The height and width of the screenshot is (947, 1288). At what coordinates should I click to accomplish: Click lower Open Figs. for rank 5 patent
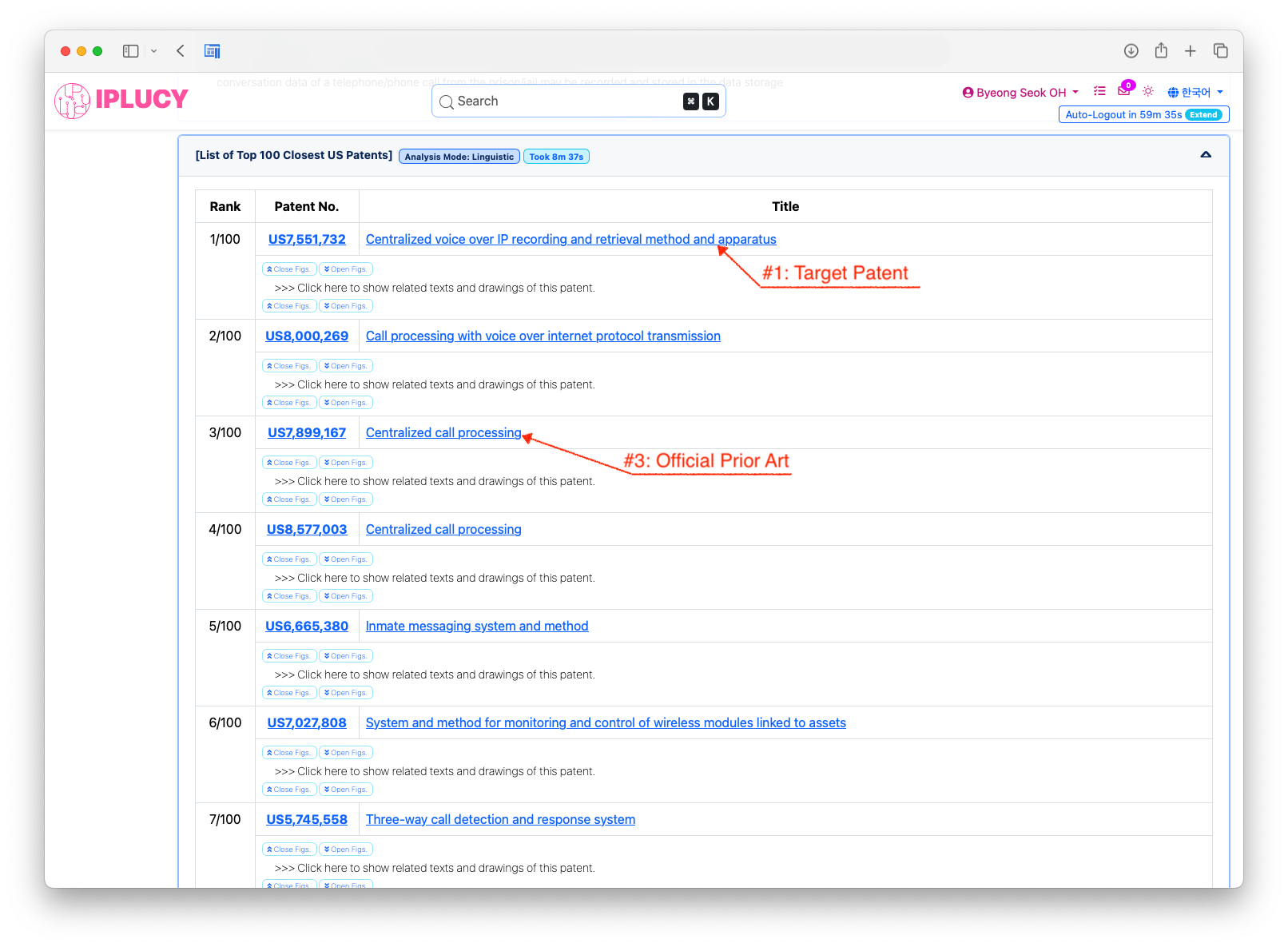(346, 693)
